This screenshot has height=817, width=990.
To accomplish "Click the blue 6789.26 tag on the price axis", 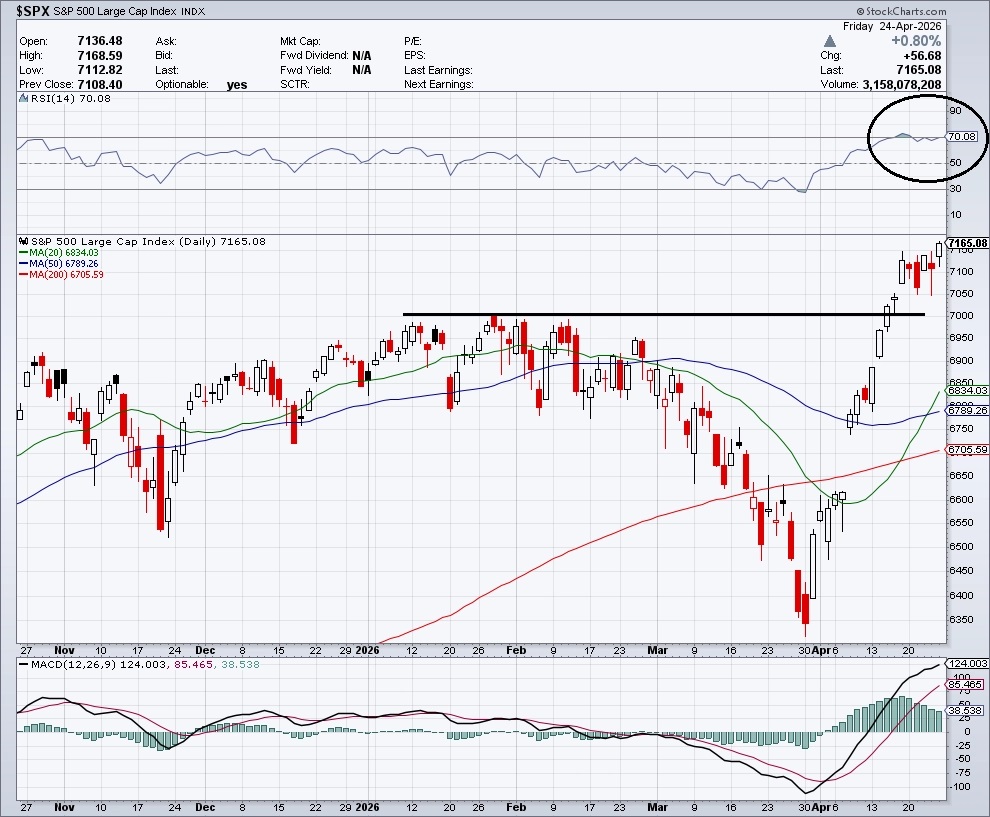I will click(x=968, y=410).
